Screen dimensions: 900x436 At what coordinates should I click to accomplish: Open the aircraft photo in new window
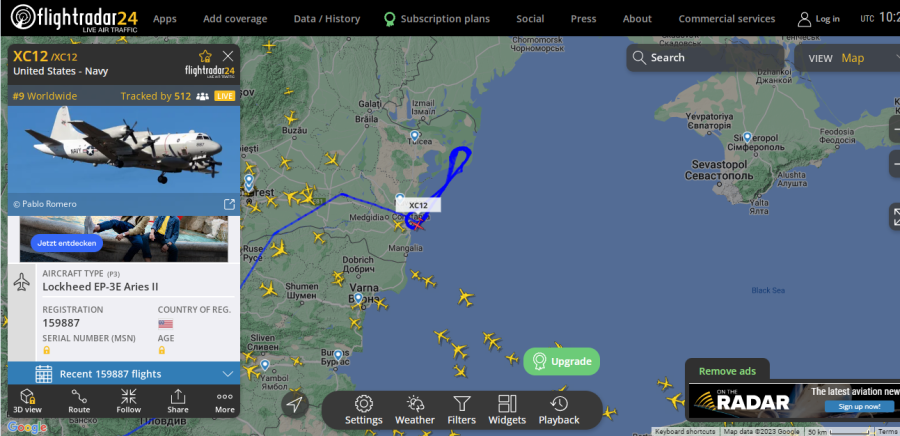click(x=228, y=204)
